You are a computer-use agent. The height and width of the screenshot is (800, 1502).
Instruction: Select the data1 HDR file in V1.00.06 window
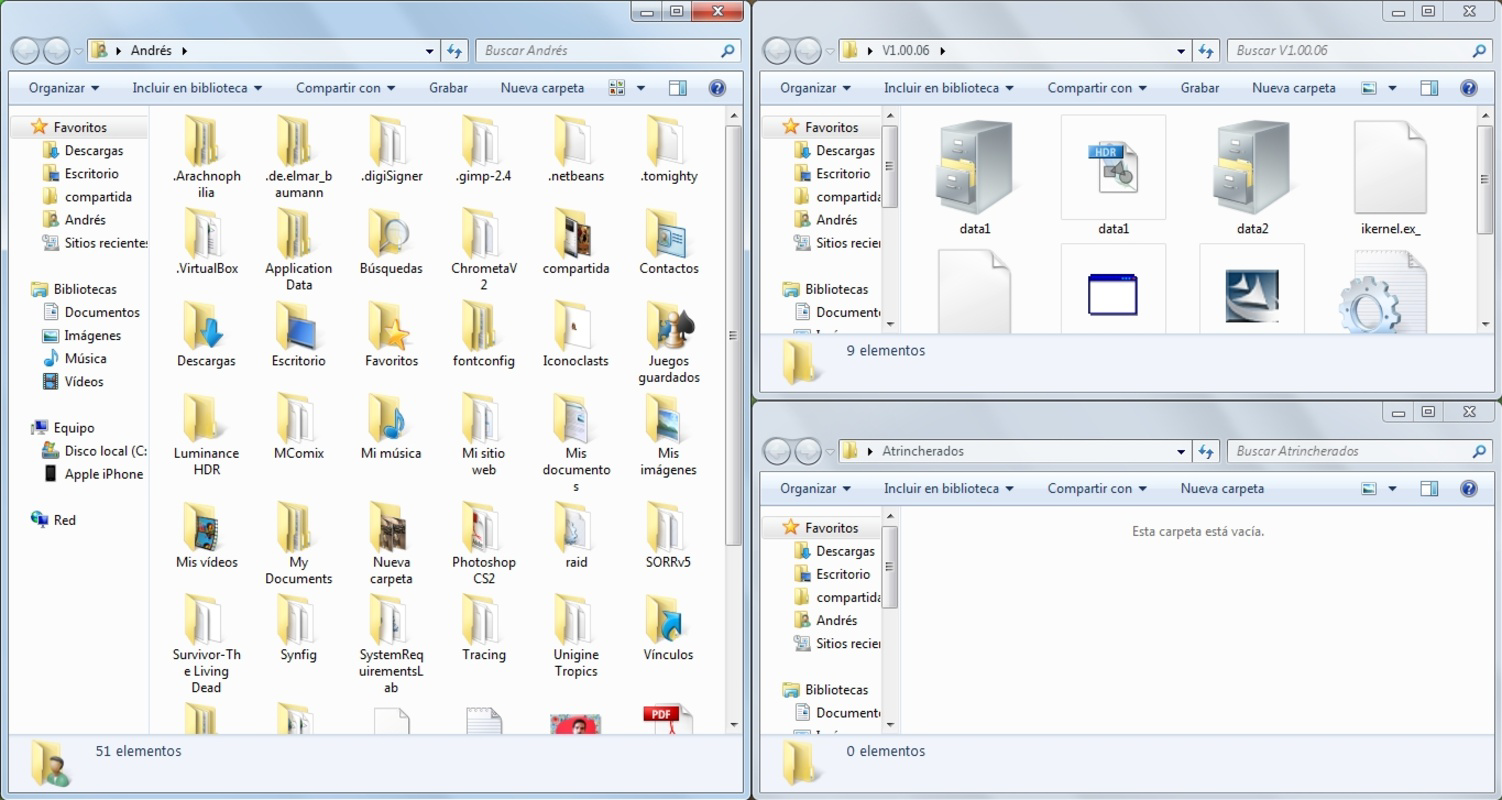(1113, 178)
